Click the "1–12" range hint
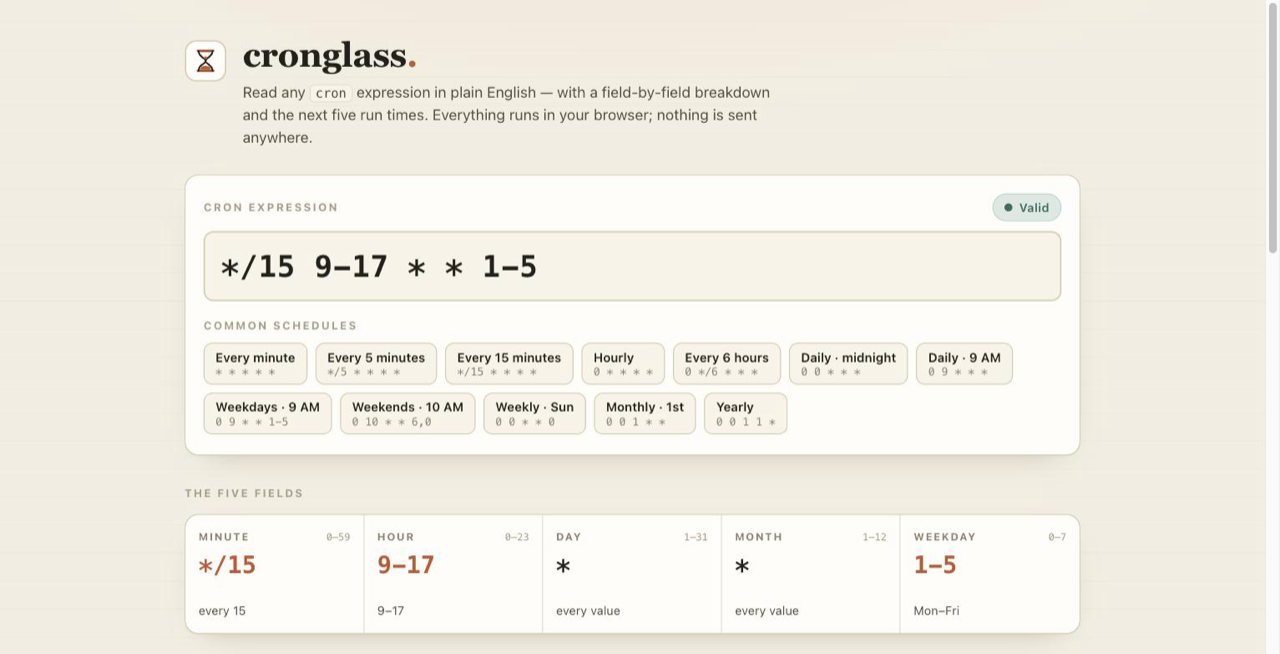1280x654 pixels. [875, 537]
